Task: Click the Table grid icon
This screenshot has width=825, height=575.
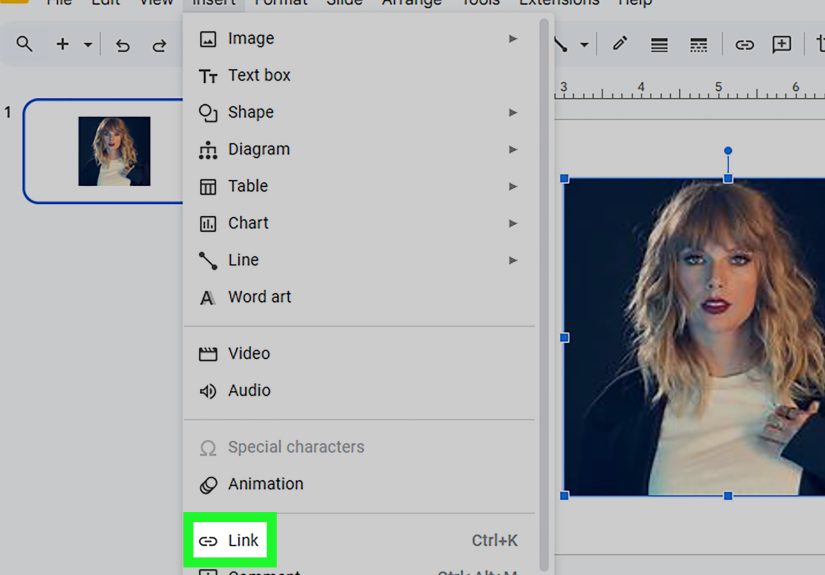Action: (x=208, y=187)
